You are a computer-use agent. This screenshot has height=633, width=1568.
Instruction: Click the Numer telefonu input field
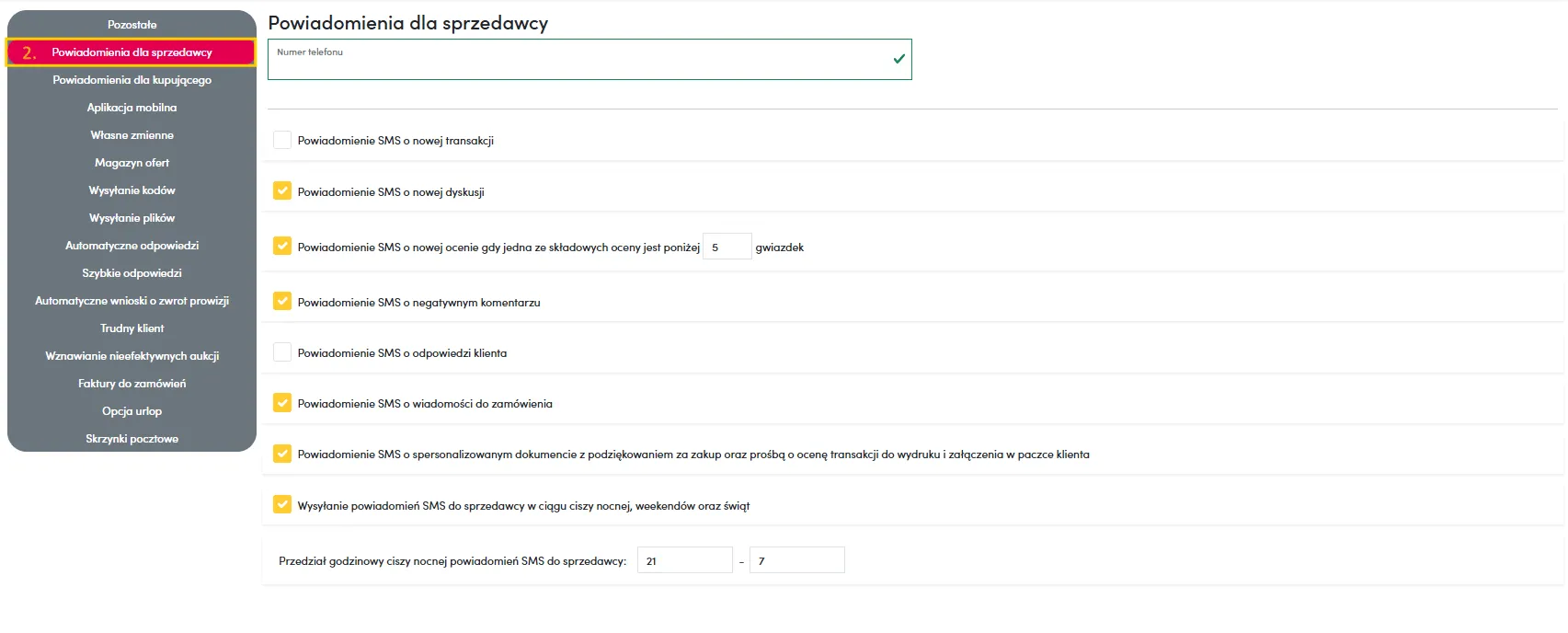coord(579,63)
